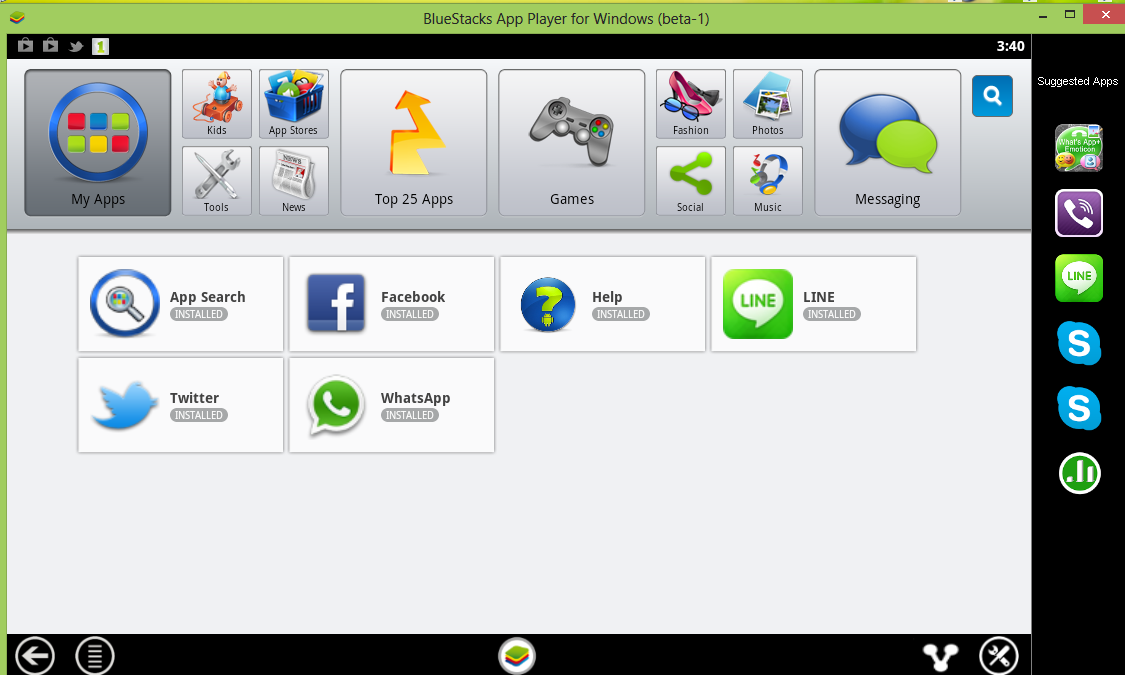Browse the Kids category
Viewport: 1125px width, 675px height.
point(217,104)
